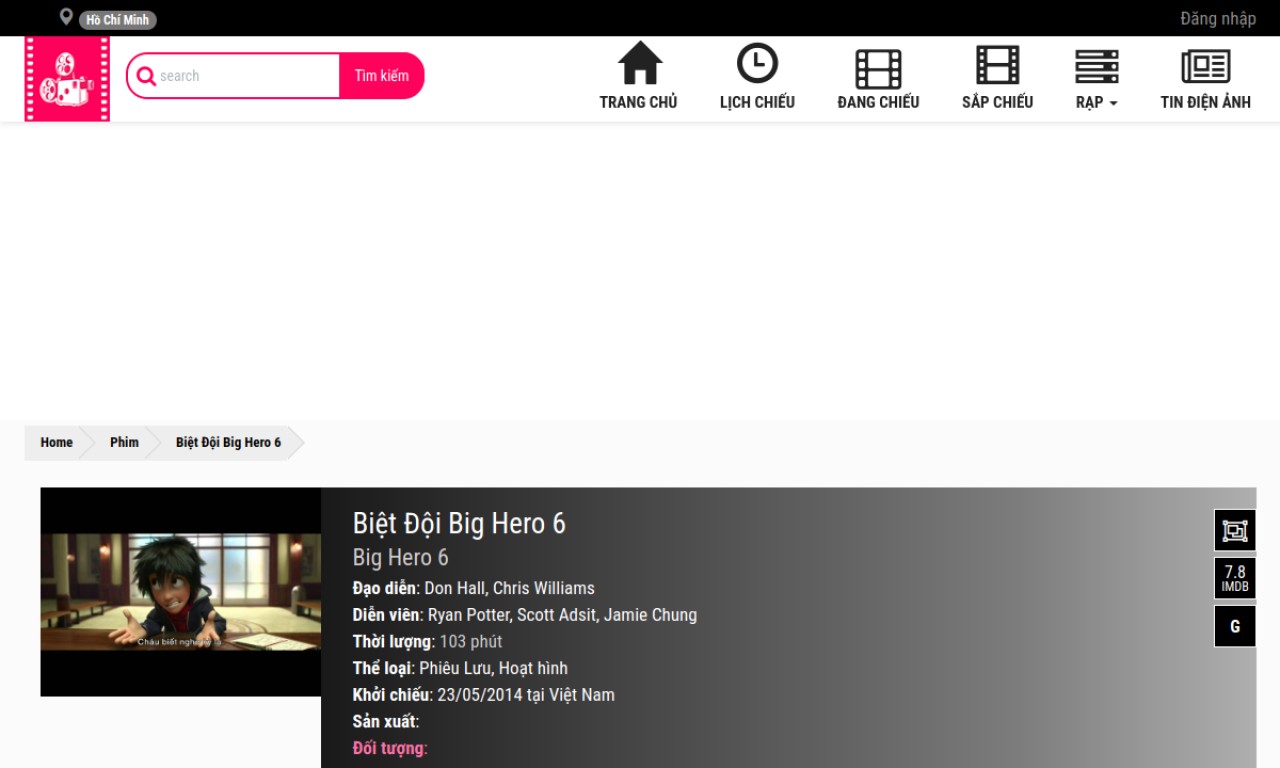Screen dimensions: 1280x768
Task: Open the TRANG CHỦ menu label
Action: (638, 102)
